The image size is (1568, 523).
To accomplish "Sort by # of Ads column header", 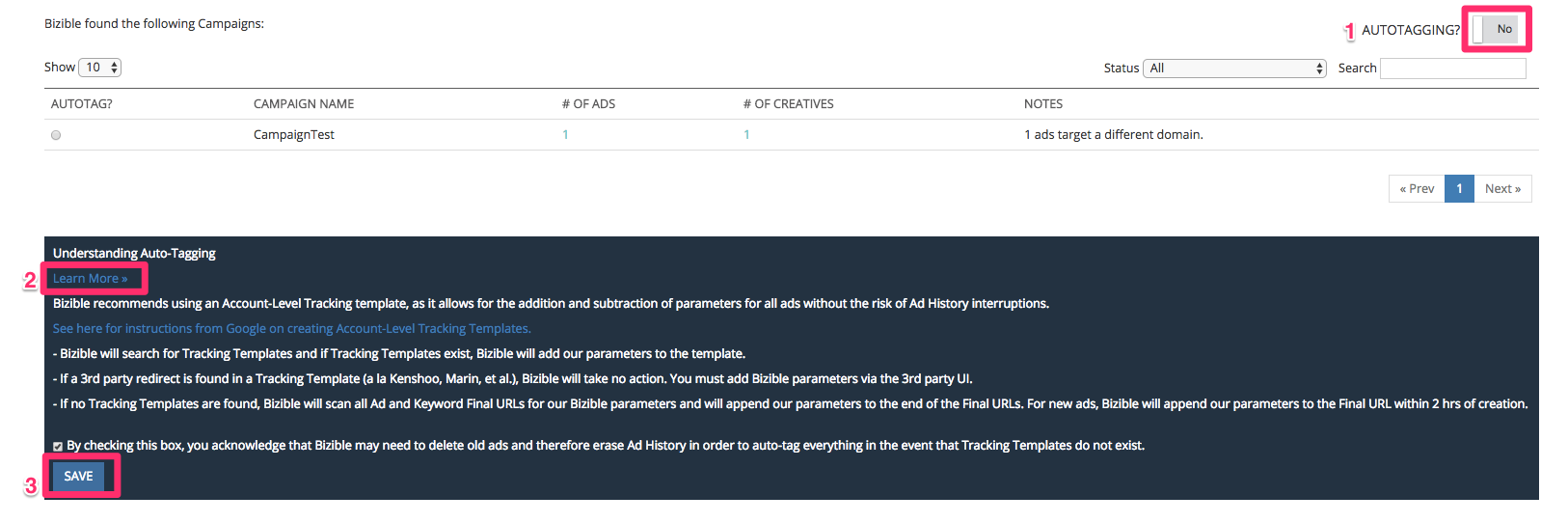I will (588, 104).
